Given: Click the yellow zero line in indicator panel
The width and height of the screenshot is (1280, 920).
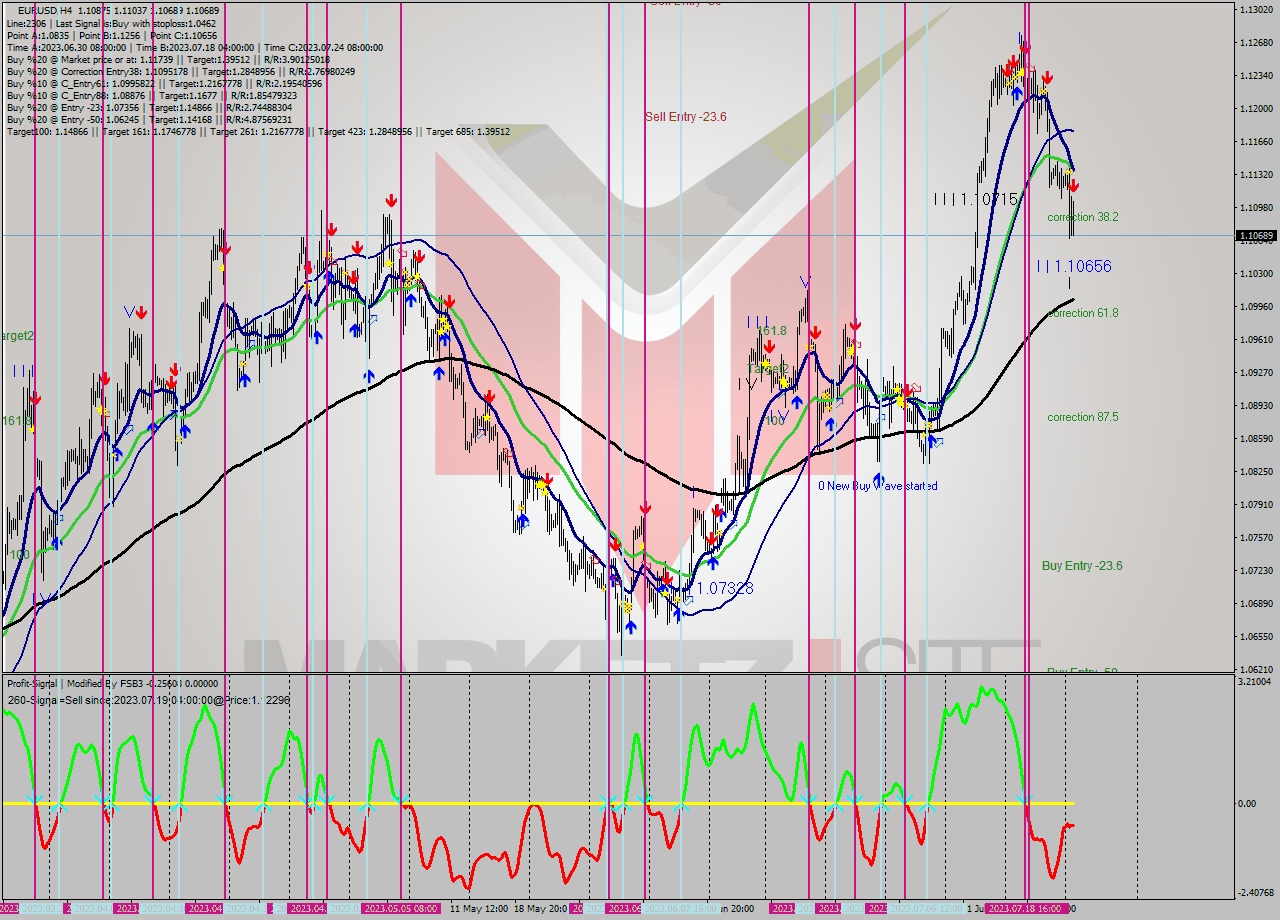Looking at the screenshot, I should pos(537,803).
